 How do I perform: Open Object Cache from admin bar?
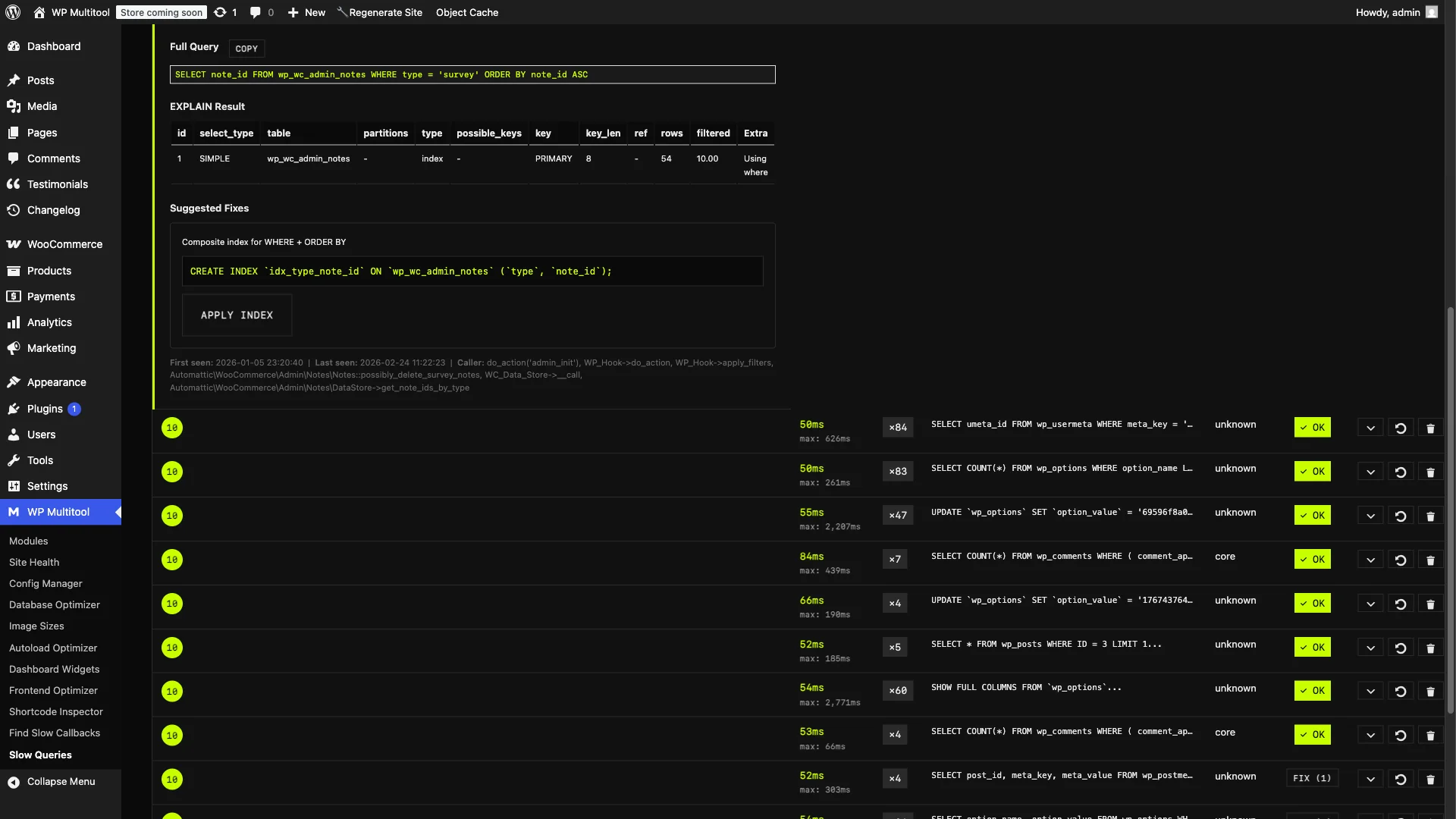pos(467,12)
